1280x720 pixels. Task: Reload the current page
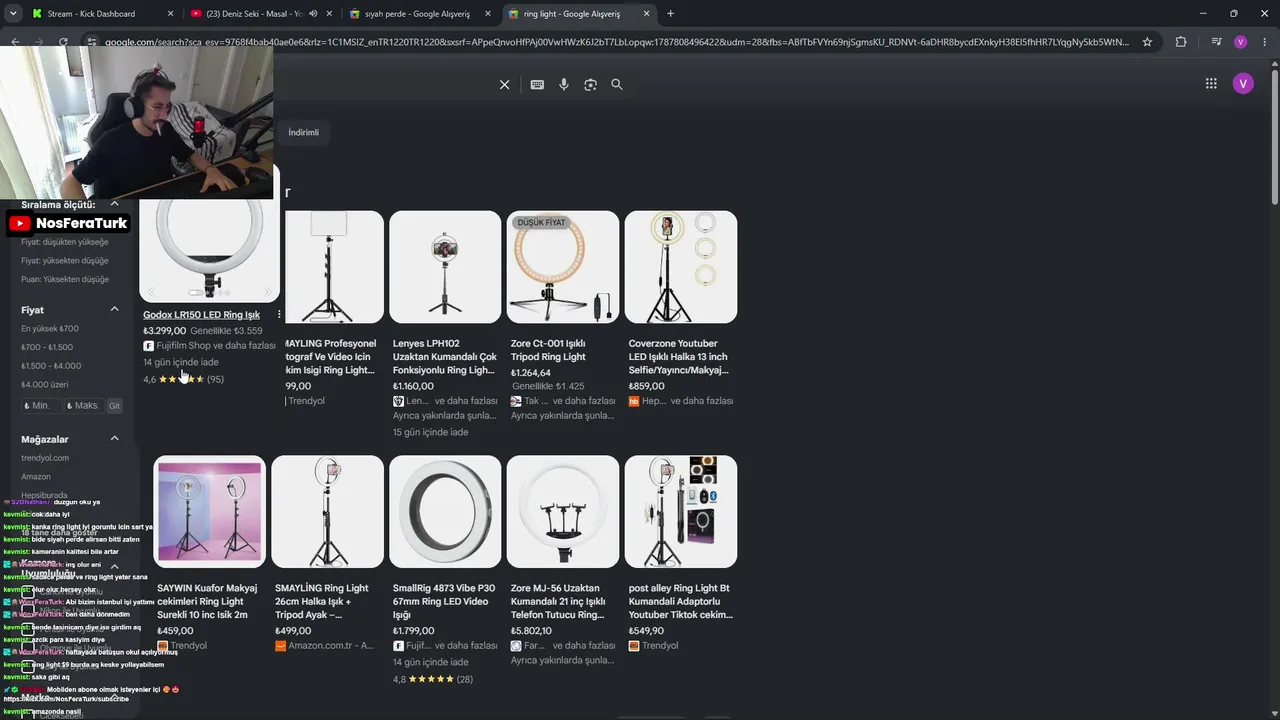[63, 42]
